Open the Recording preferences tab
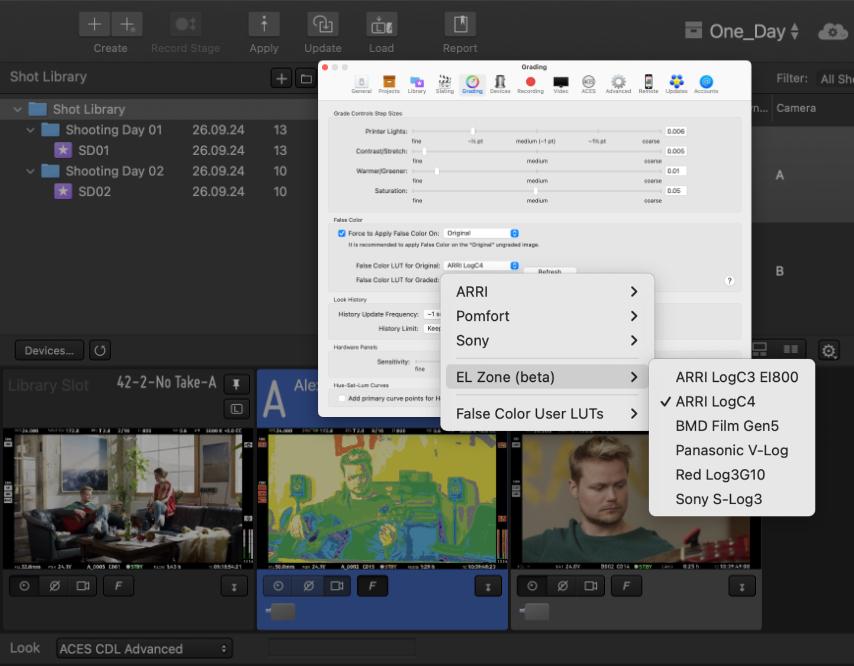The height and width of the screenshot is (666, 854). point(530,84)
